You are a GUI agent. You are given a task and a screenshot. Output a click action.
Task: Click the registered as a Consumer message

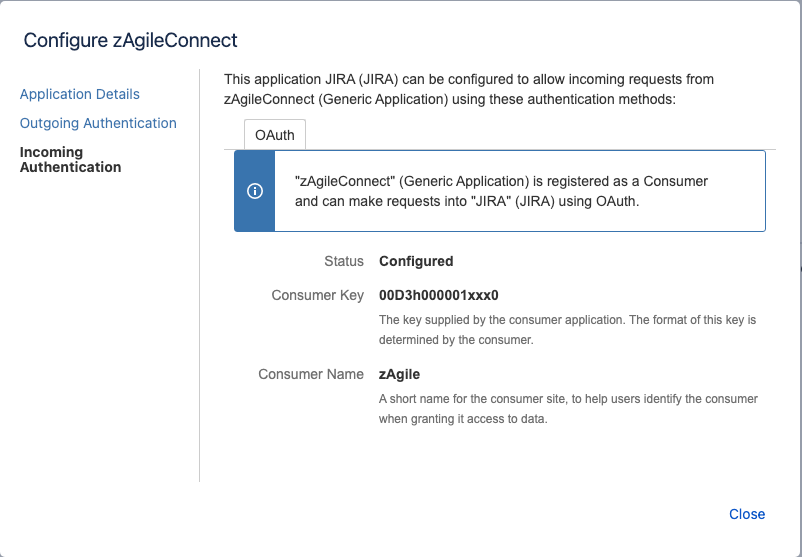[500, 191]
